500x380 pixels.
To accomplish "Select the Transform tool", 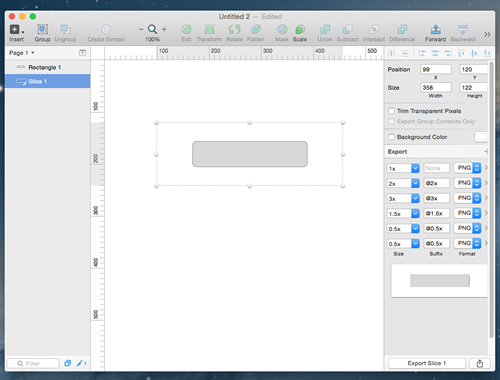I will 209,29.
